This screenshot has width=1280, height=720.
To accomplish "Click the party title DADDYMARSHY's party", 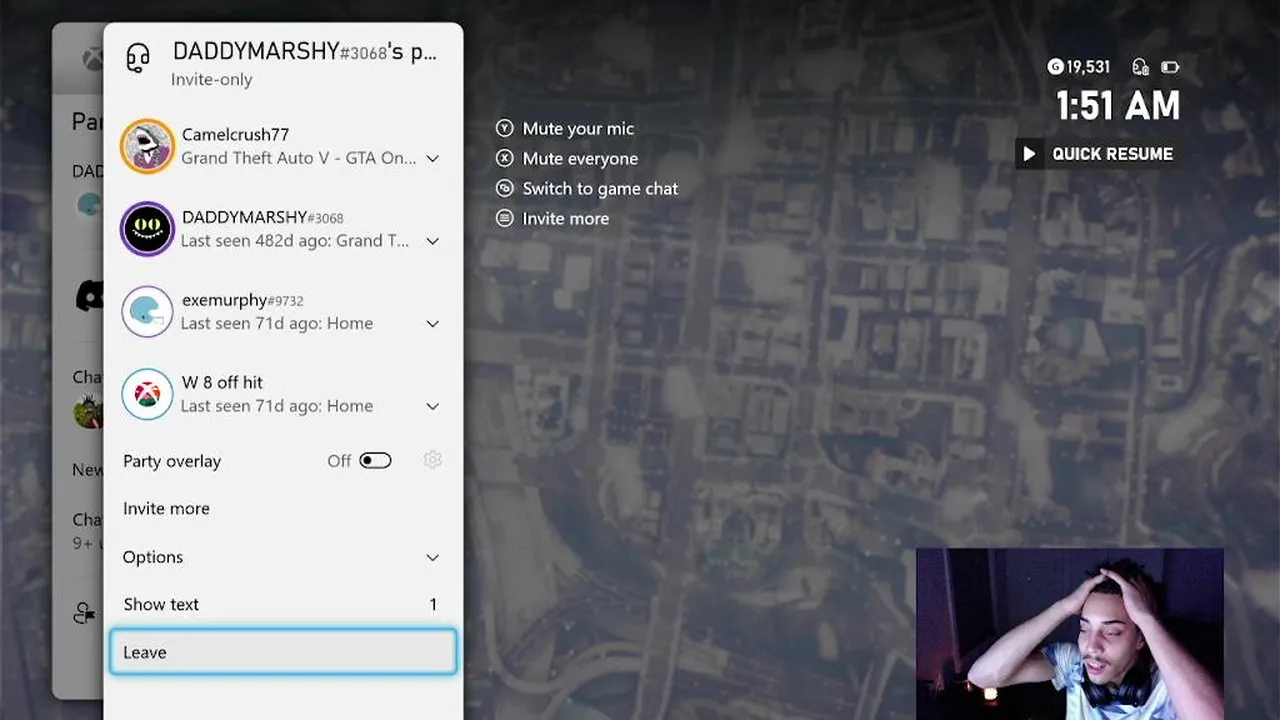I will pyautogui.click(x=305, y=52).
